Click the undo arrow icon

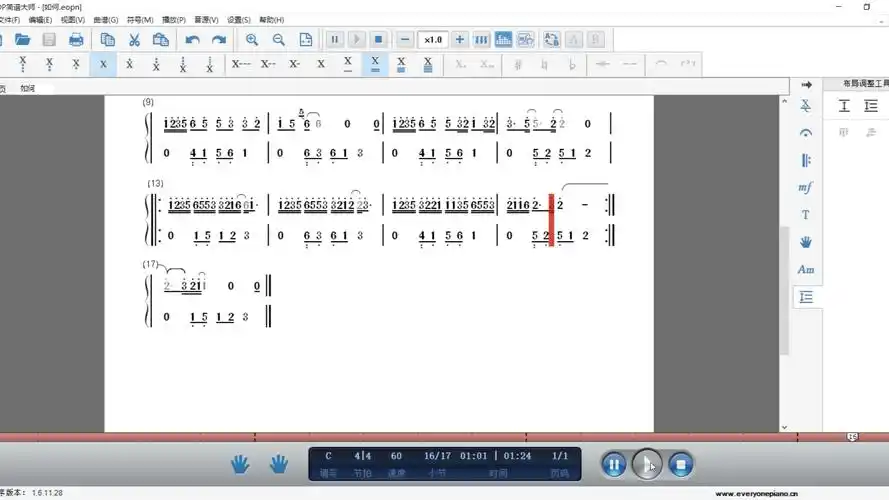click(192, 40)
